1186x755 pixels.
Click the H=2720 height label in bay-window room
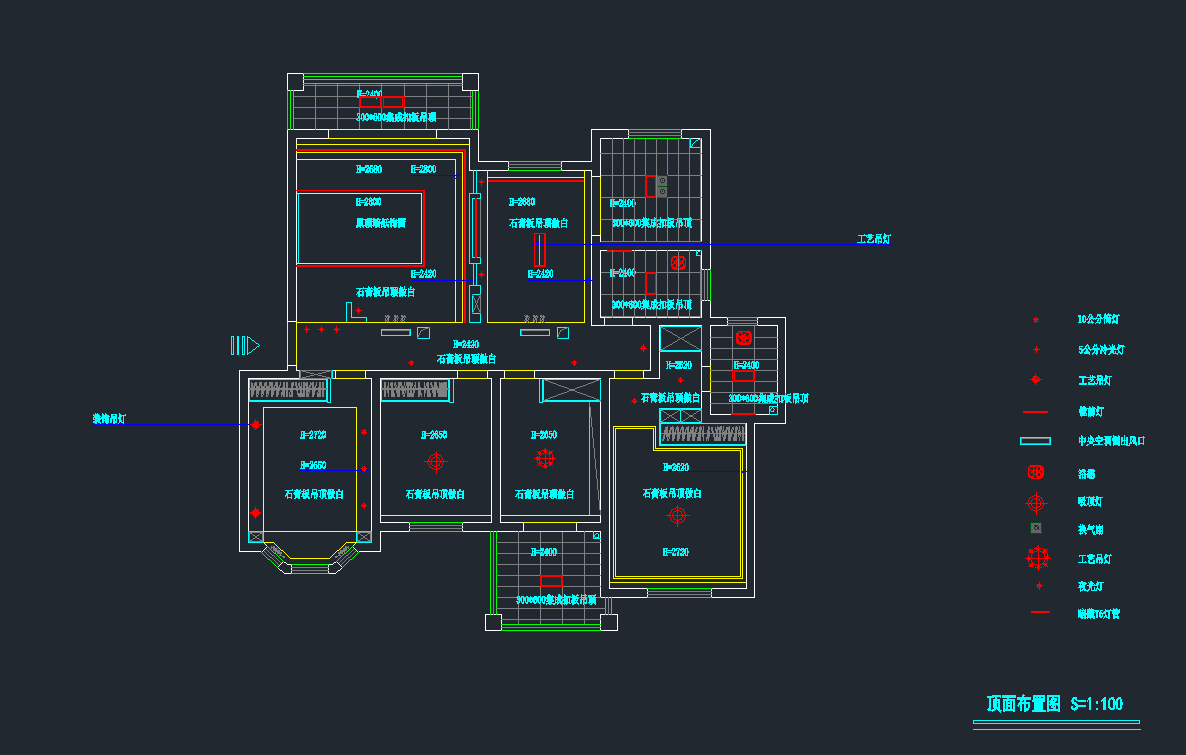pyautogui.click(x=313, y=436)
